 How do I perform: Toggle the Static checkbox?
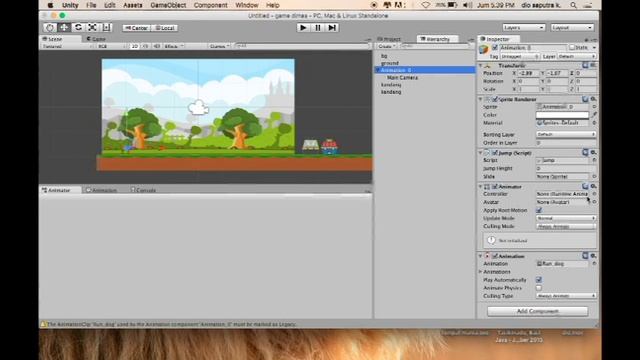click(x=572, y=47)
